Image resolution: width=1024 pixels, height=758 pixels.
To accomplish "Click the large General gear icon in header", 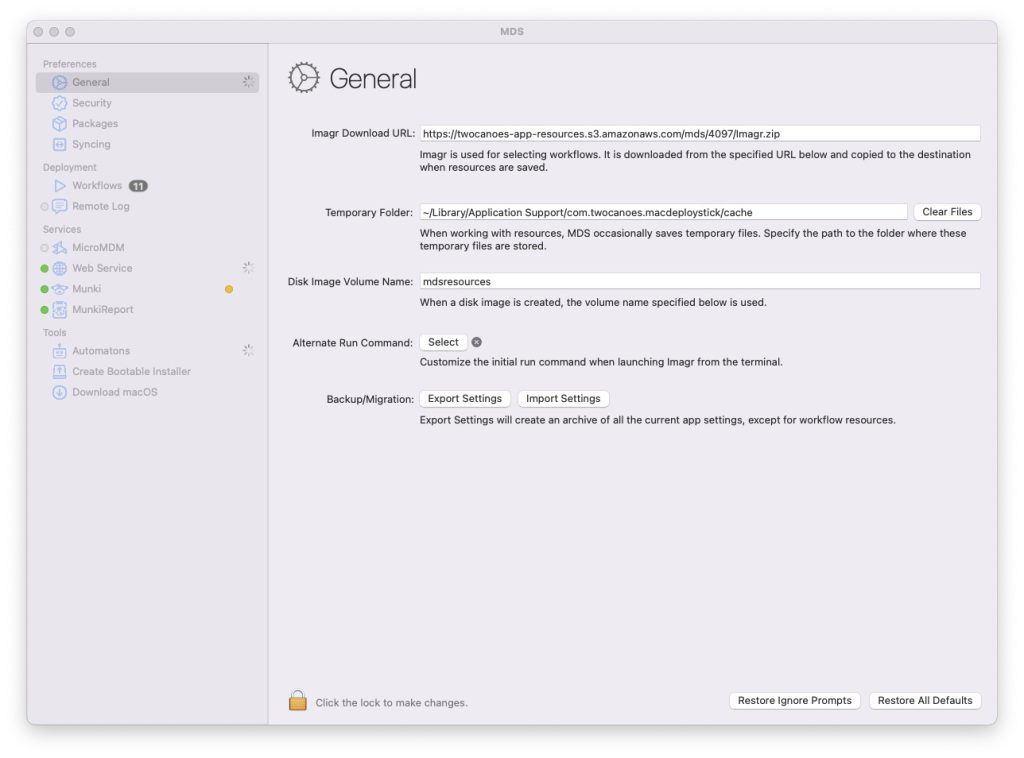I will 304,78.
